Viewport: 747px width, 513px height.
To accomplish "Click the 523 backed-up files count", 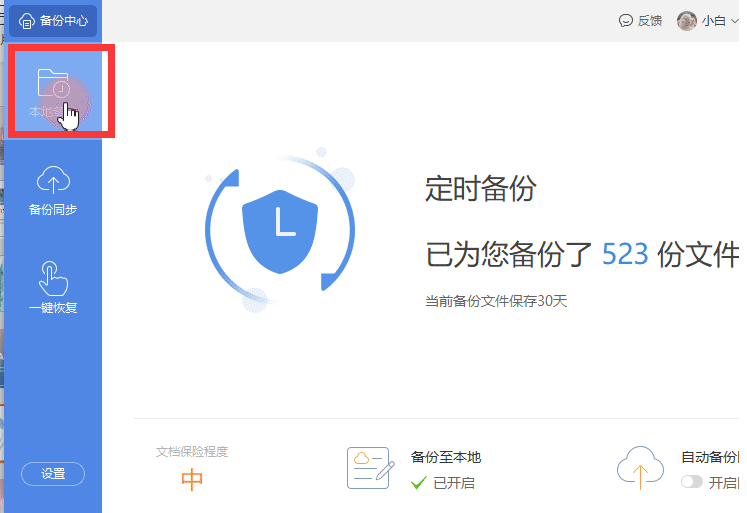I will click(625, 254).
